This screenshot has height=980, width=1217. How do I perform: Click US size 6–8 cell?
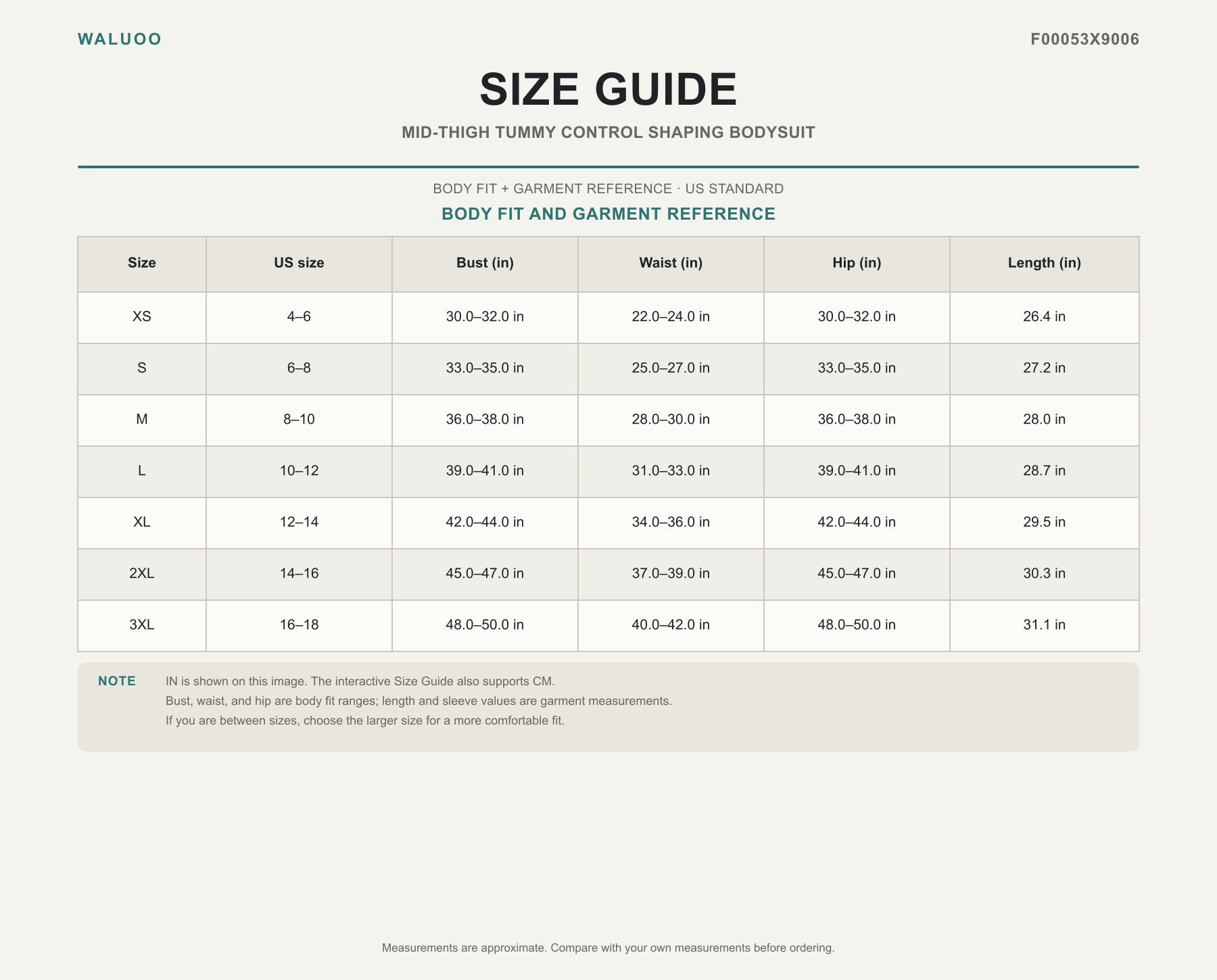pos(299,368)
